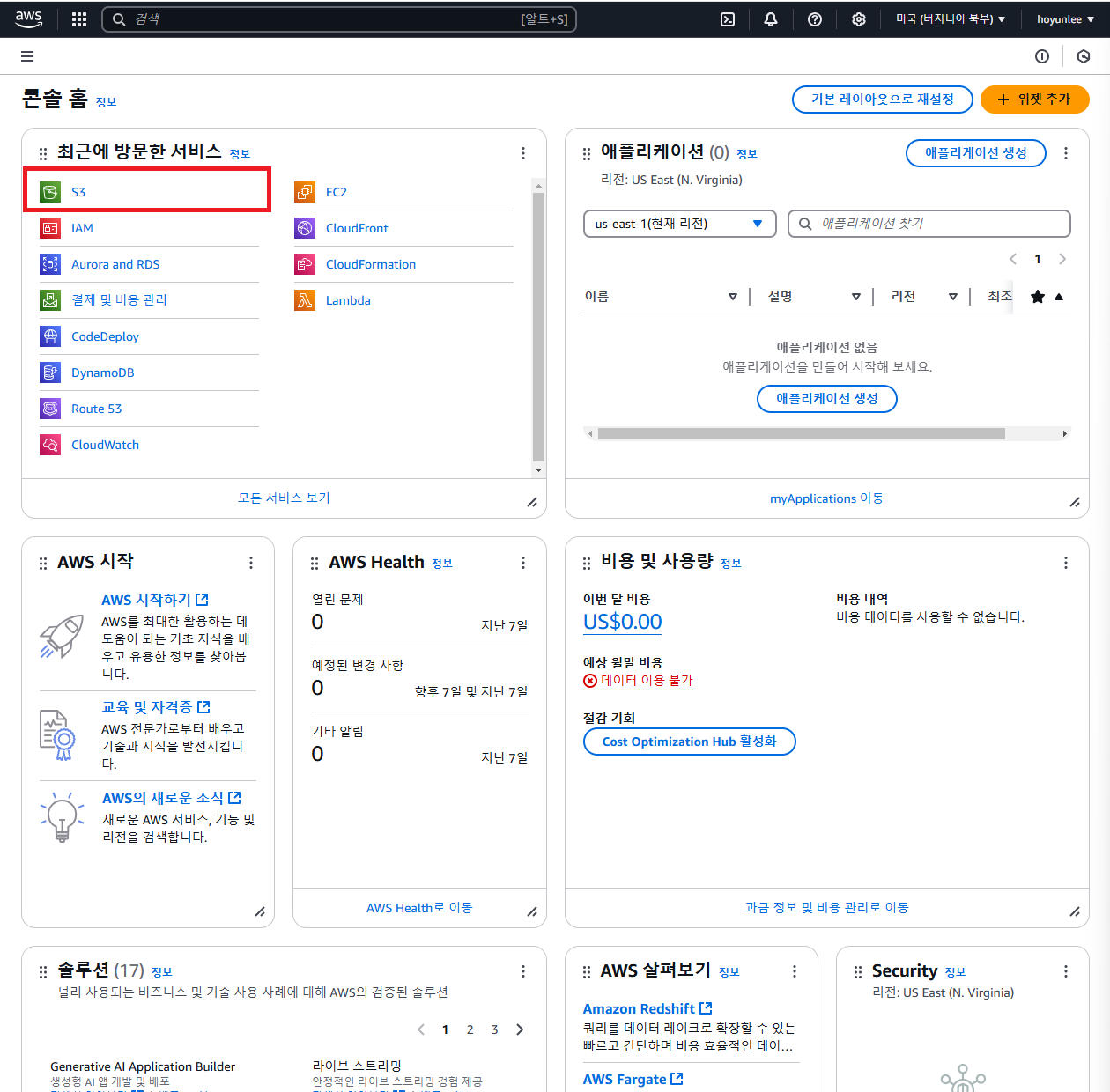Click the EC2 service icon

coord(305,191)
